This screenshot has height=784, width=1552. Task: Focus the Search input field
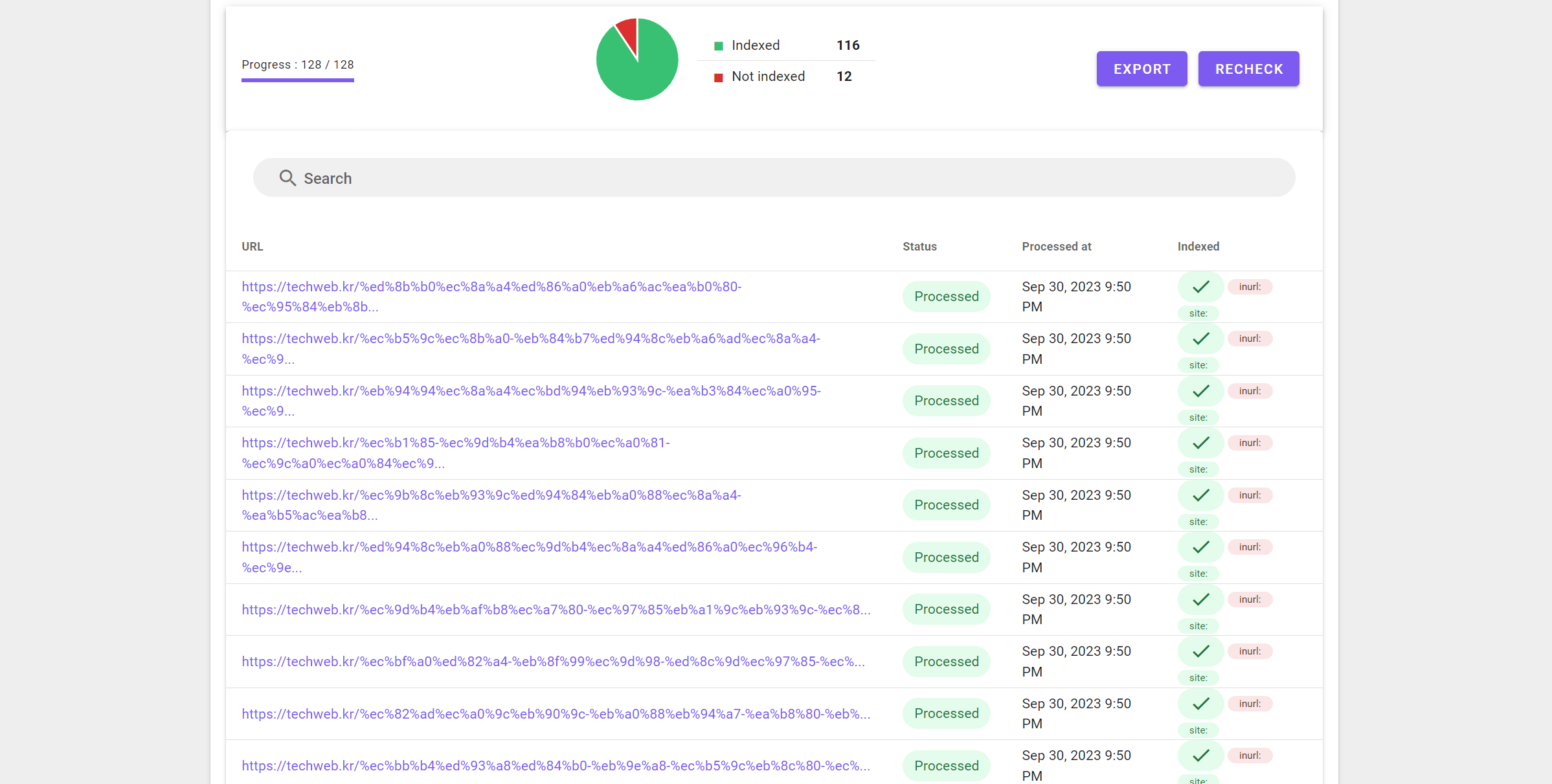click(774, 178)
